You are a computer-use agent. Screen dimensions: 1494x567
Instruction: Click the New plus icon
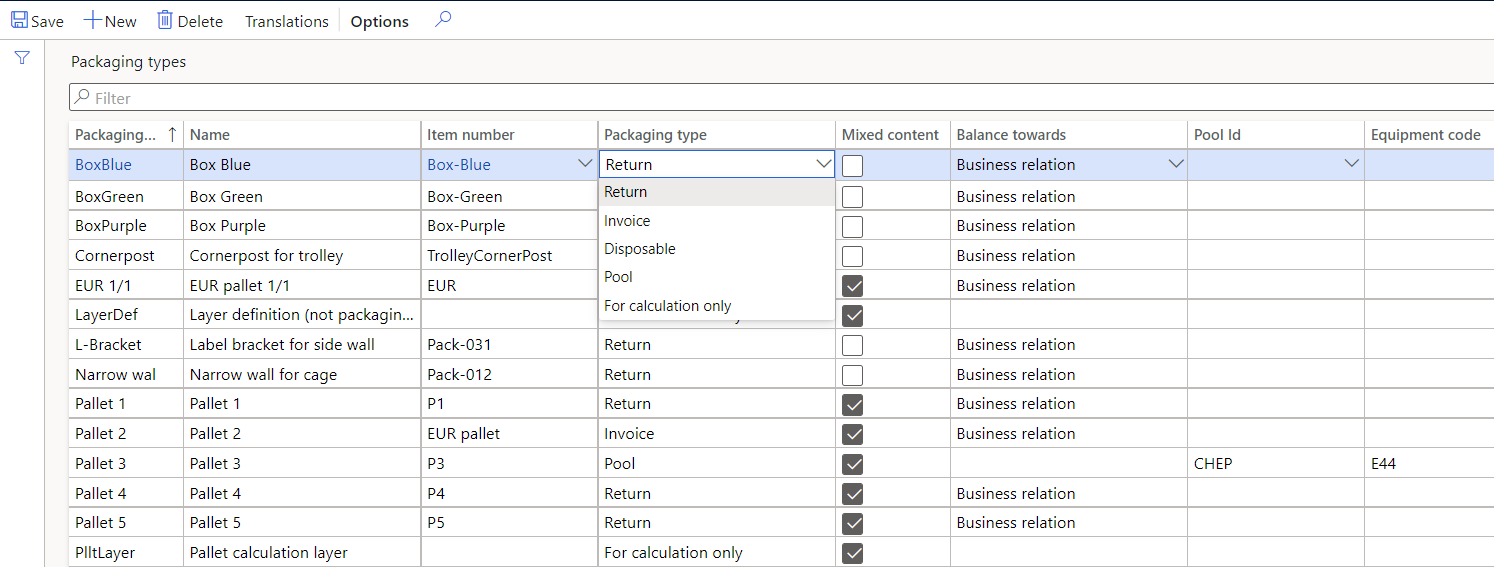[x=92, y=20]
